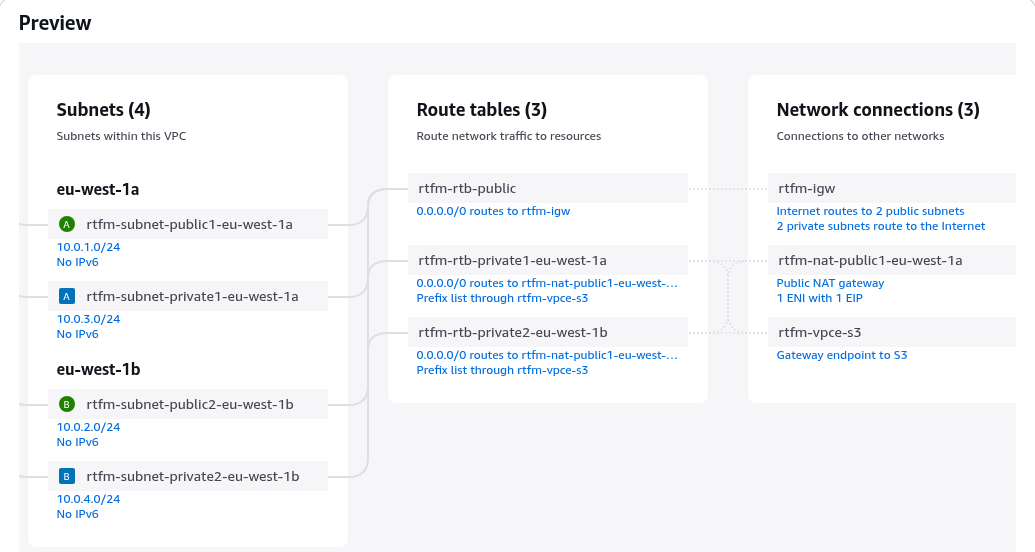Select rtfm-subnet-private2-eu-west-1b subnet
This screenshot has height=552, width=1035.
point(192,476)
